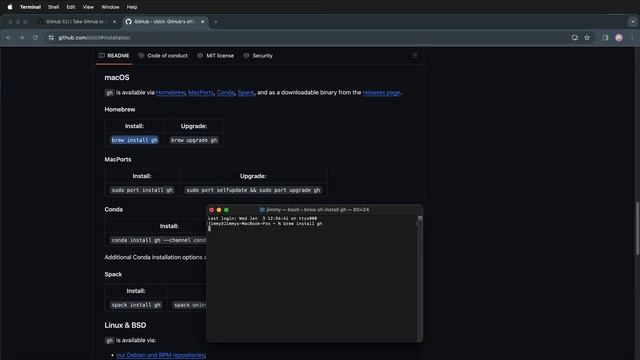Viewport: 640px width, 360px height.
Task: Open the Window menu
Action: 110,7
